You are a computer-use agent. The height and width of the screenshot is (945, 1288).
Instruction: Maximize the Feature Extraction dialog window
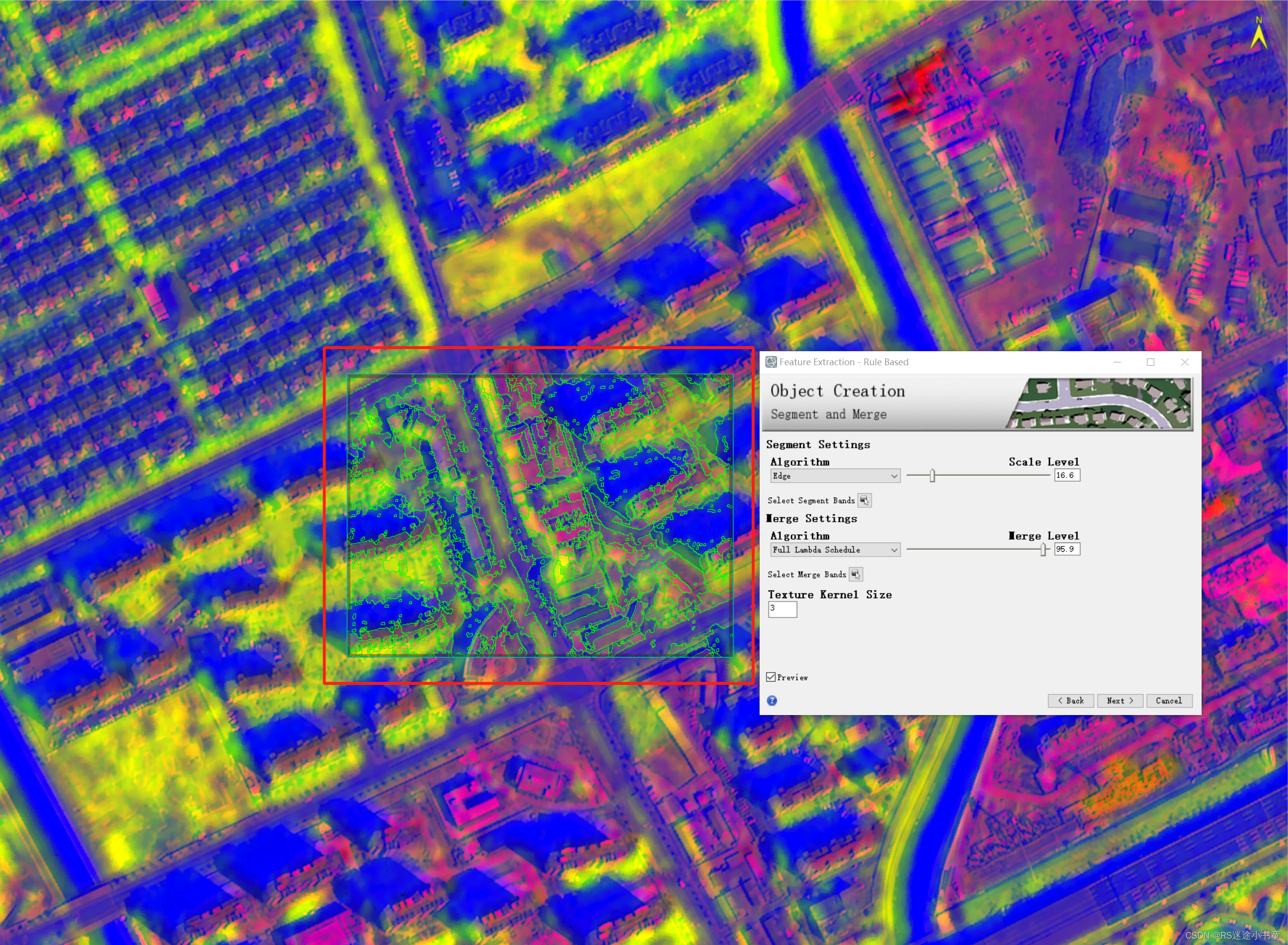(x=1151, y=362)
